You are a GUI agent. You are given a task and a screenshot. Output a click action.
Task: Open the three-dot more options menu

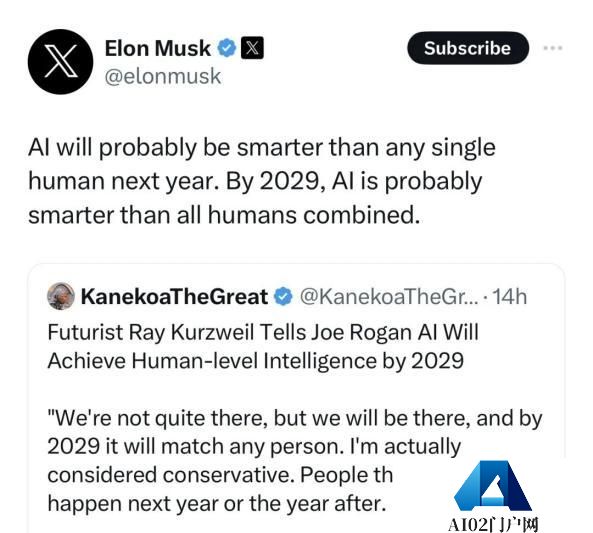point(553,48)
